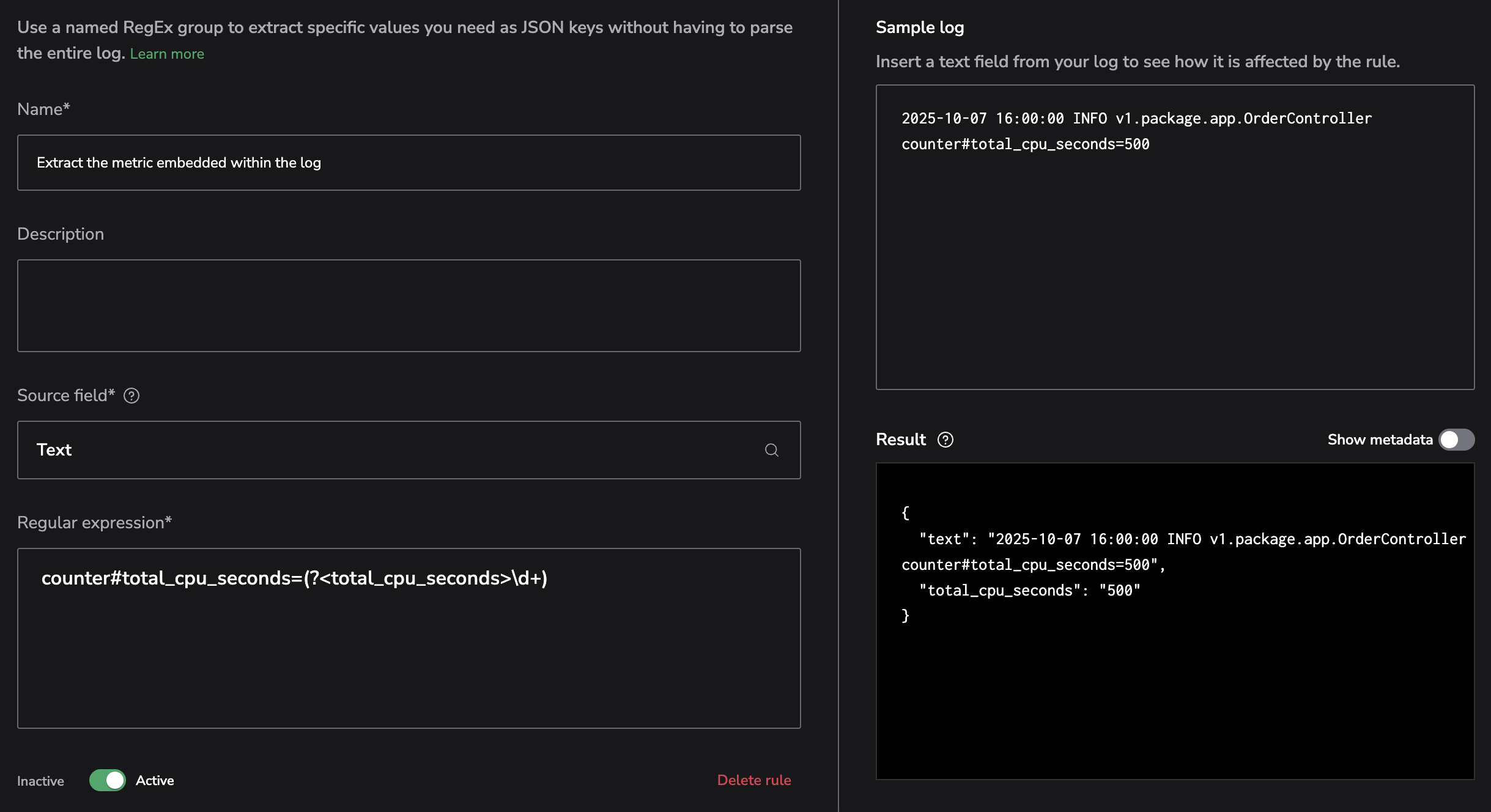Open the Learn more link

coord(167,54)
